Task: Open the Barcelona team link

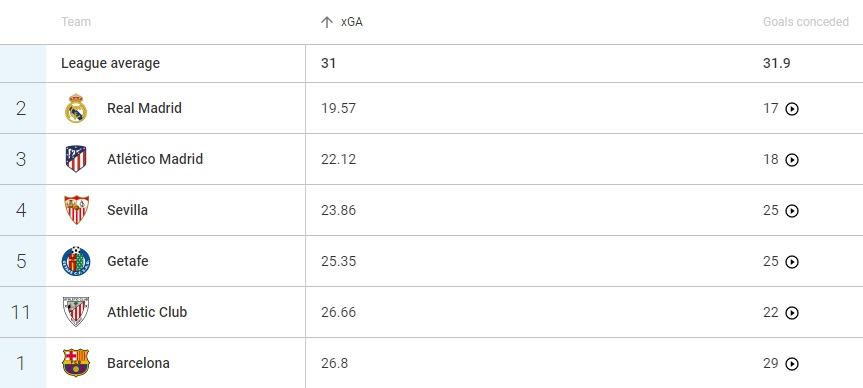Action: (138, 363)
